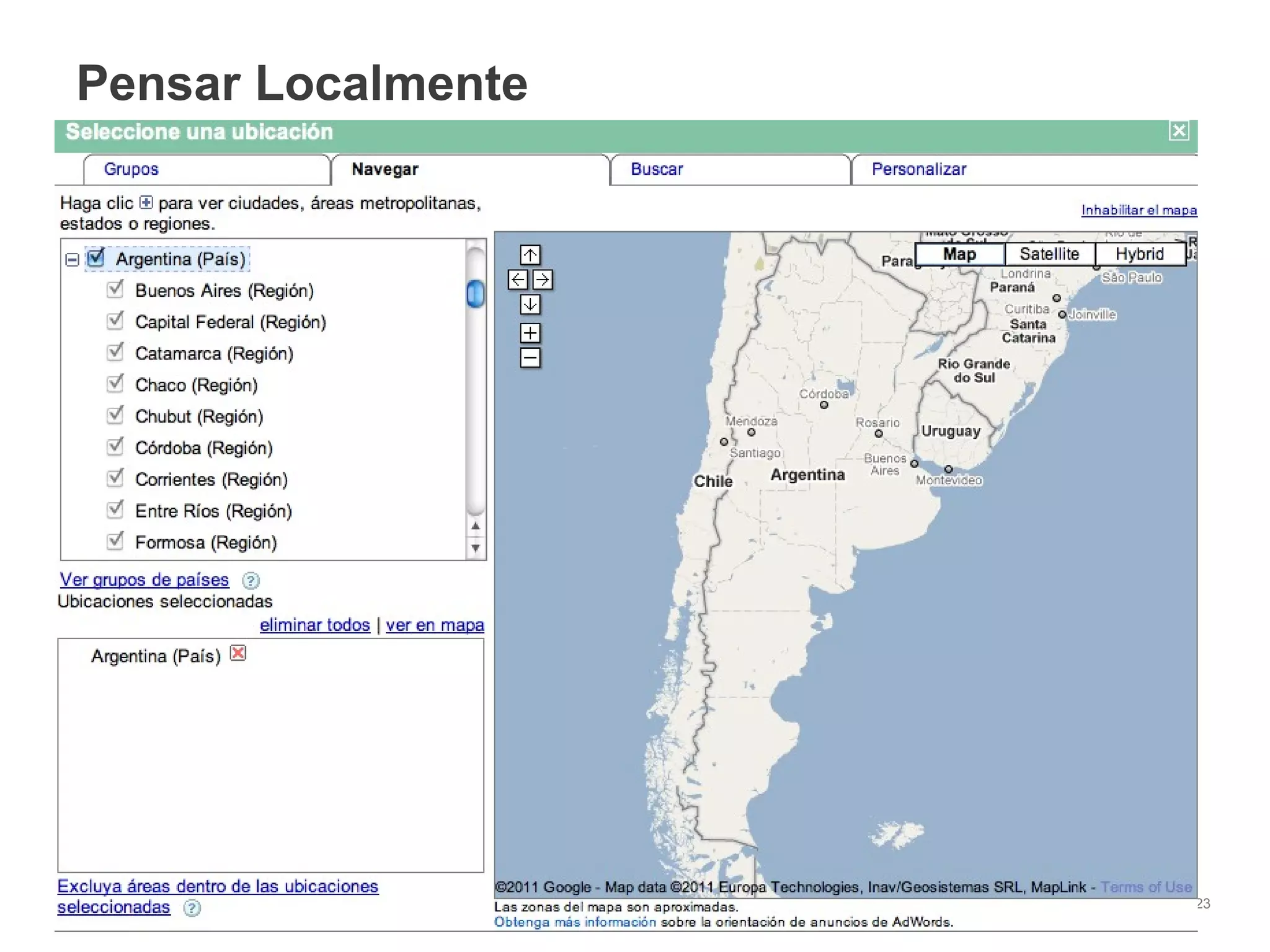Image resolution: width=1270 pixels, height=952 pixels.
Task: Click the Uruguay label on the map
Action: click(951, 431)
